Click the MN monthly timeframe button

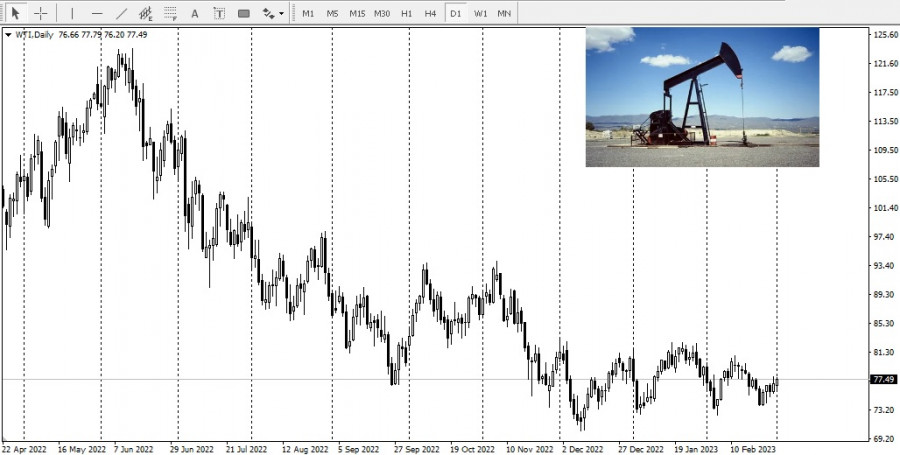504,13
